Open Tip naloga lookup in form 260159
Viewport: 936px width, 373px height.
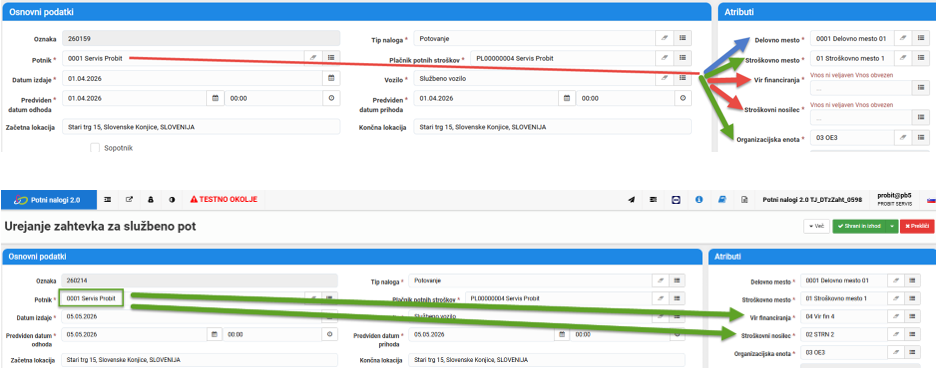click(x=683, y=39)
